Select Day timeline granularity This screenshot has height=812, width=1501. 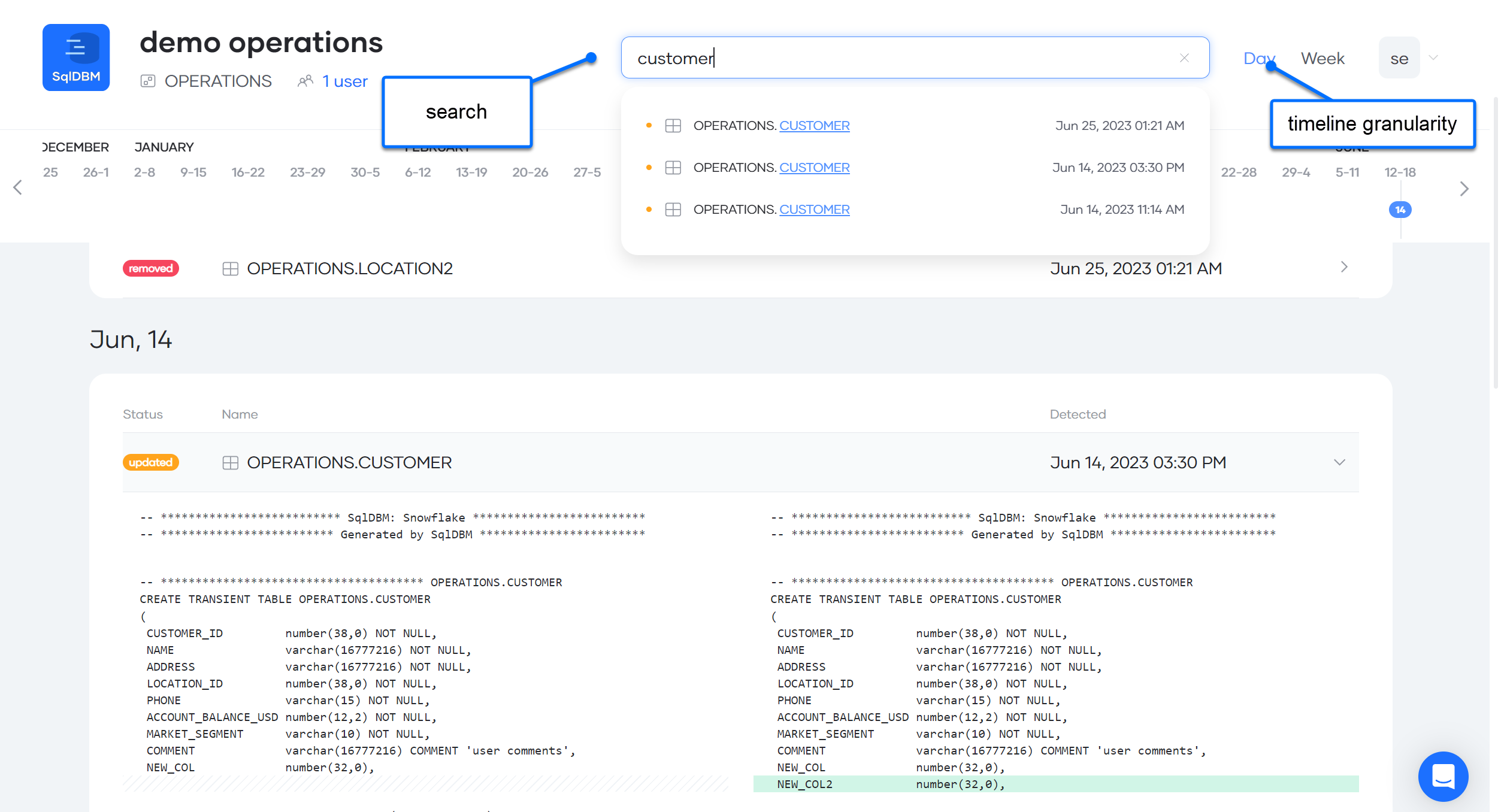(1259, 58)
